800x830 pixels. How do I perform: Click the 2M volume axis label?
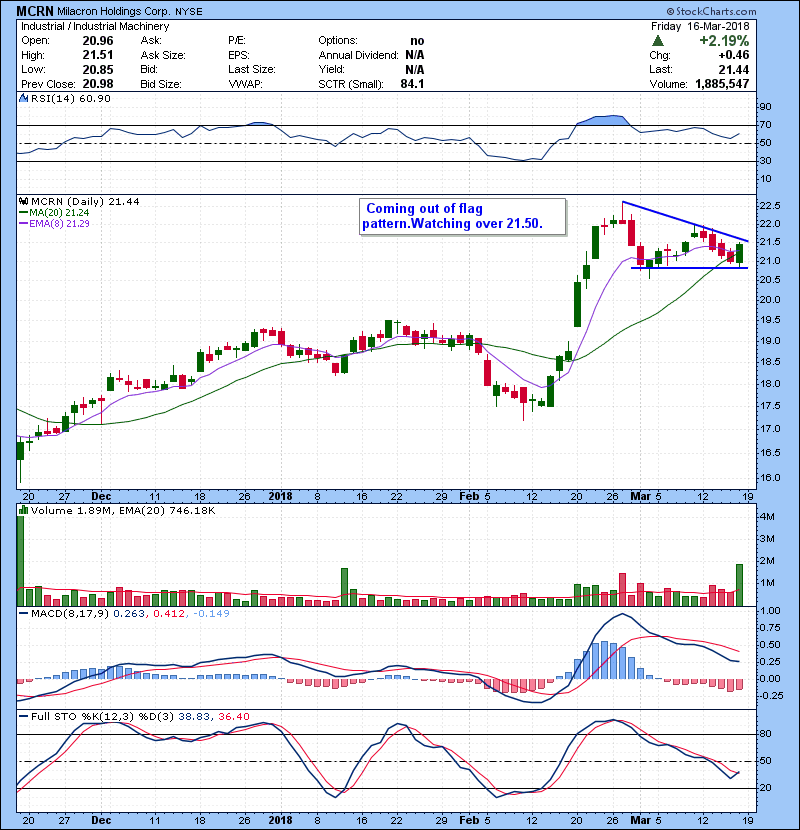767,561
